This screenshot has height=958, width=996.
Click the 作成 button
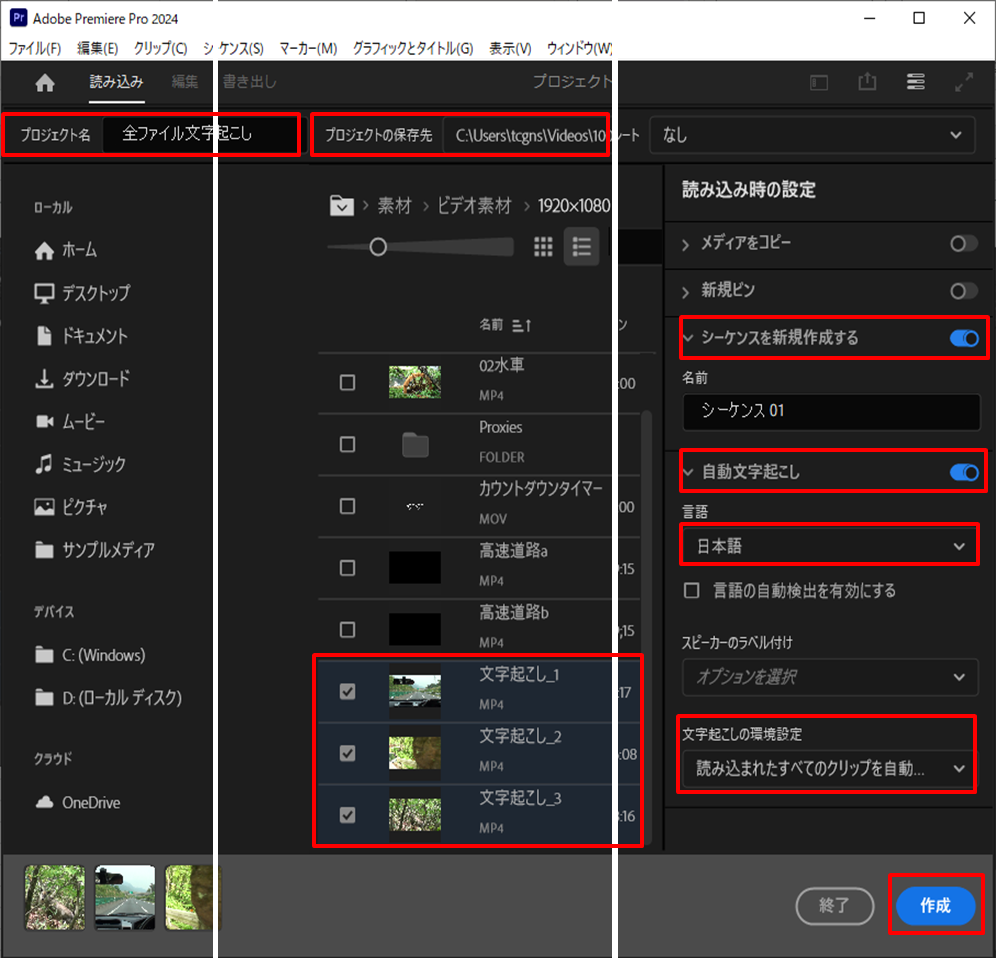pyautogui.click(x=936, y=906)
